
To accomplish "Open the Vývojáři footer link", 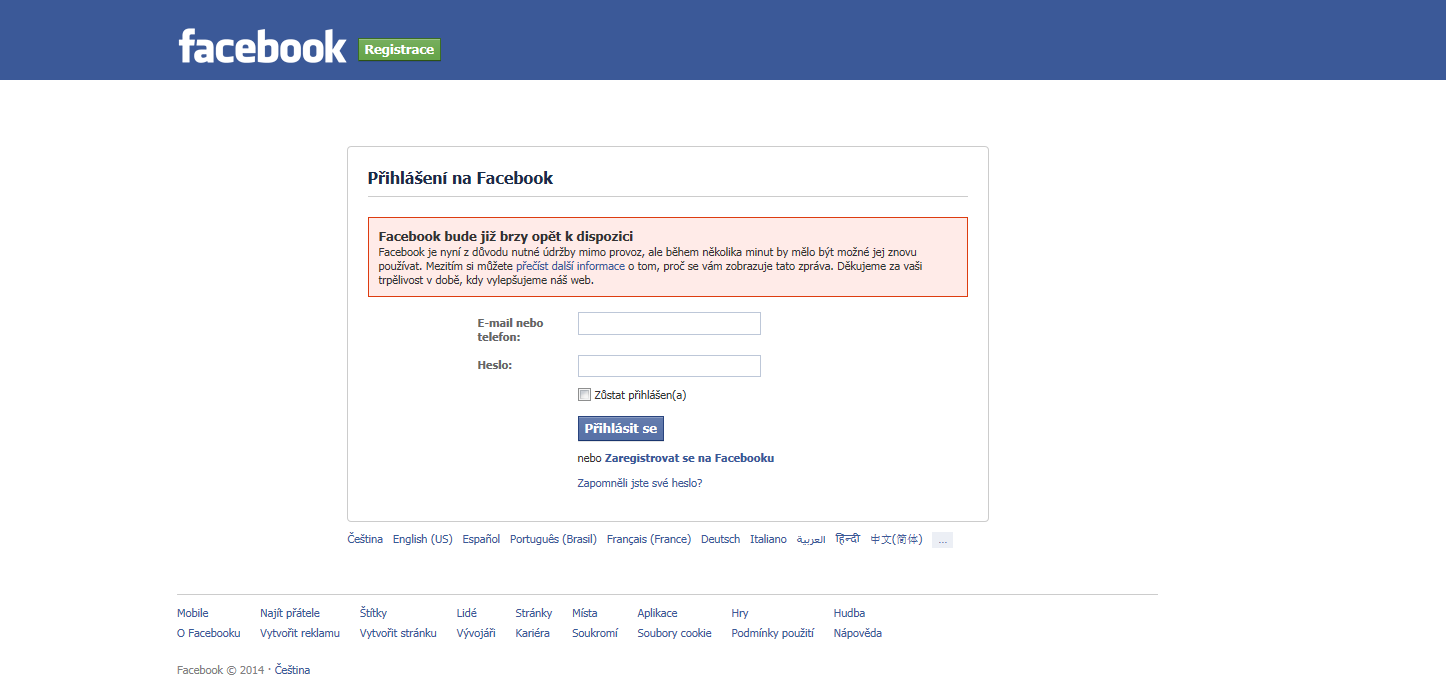I will pyautogui.click(x=476, y=633).
